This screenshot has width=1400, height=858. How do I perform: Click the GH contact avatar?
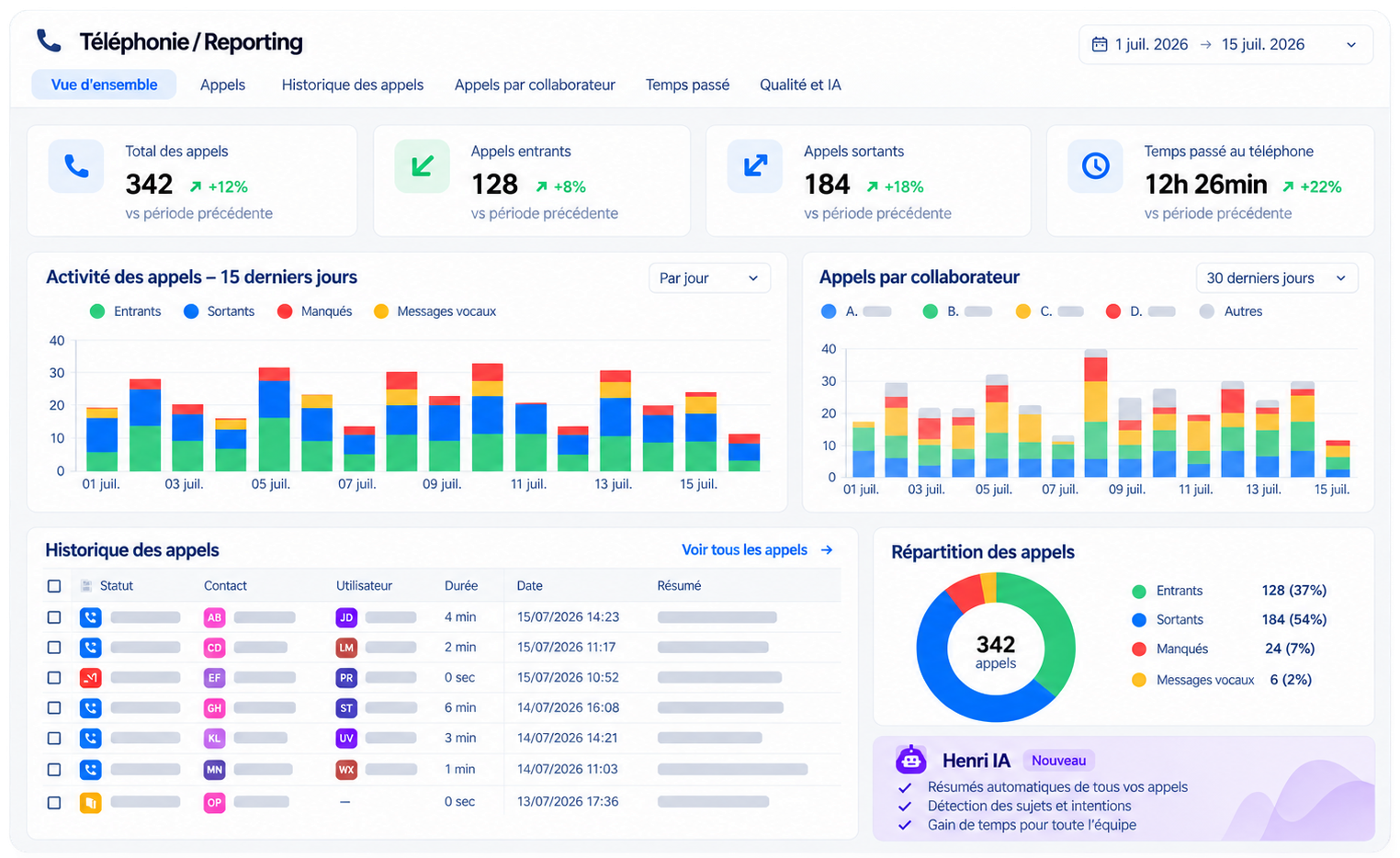pos(214,708)
